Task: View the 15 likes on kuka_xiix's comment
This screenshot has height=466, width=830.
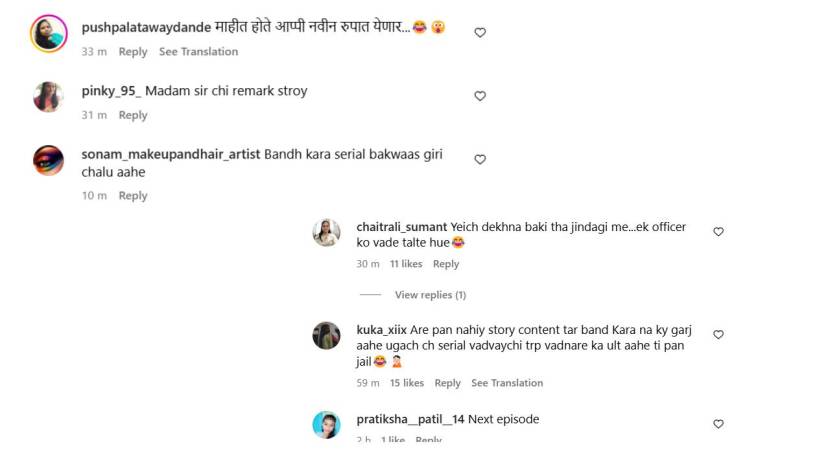Action: [x=407, y=383]
